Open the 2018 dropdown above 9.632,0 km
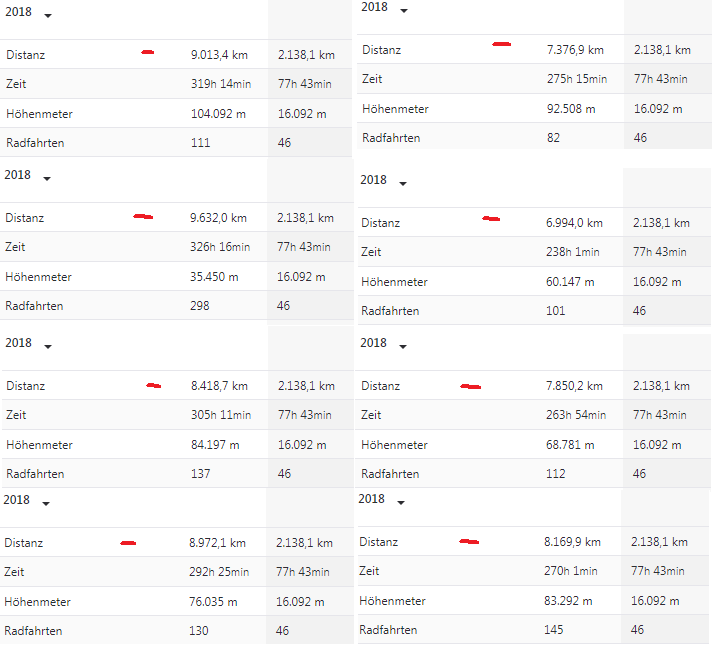The image size is (713, 649). [x=47, y=179]
